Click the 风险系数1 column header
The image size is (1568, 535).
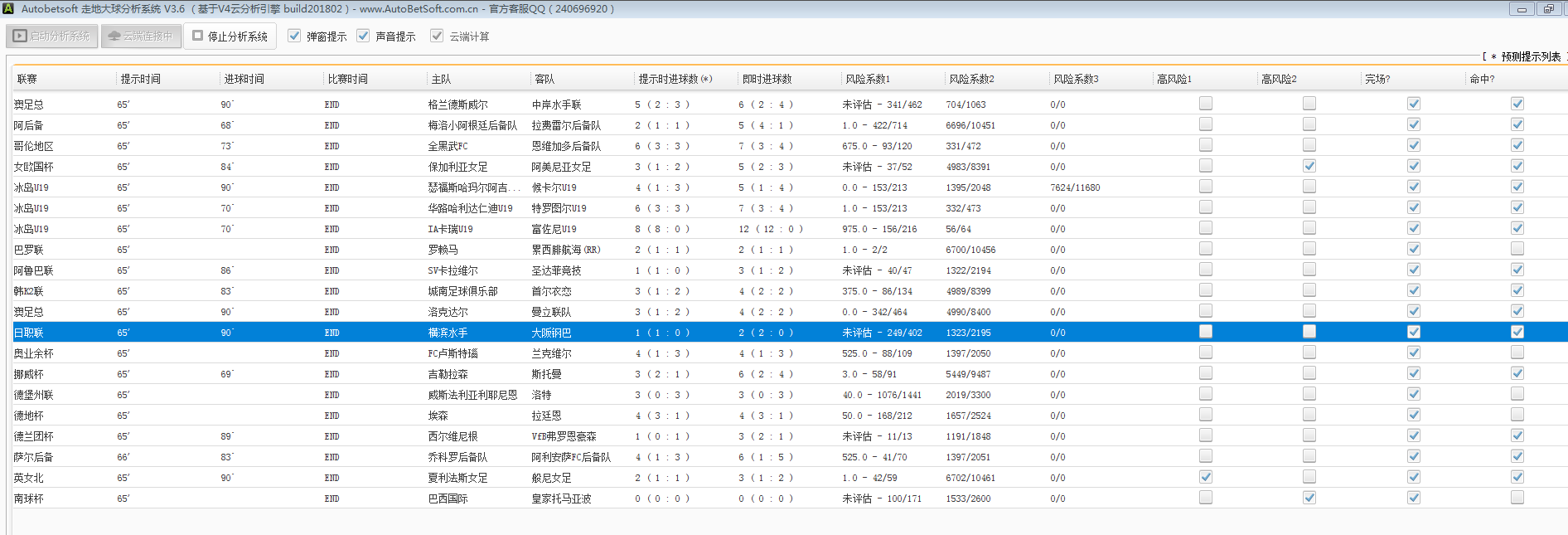[868, 79]
